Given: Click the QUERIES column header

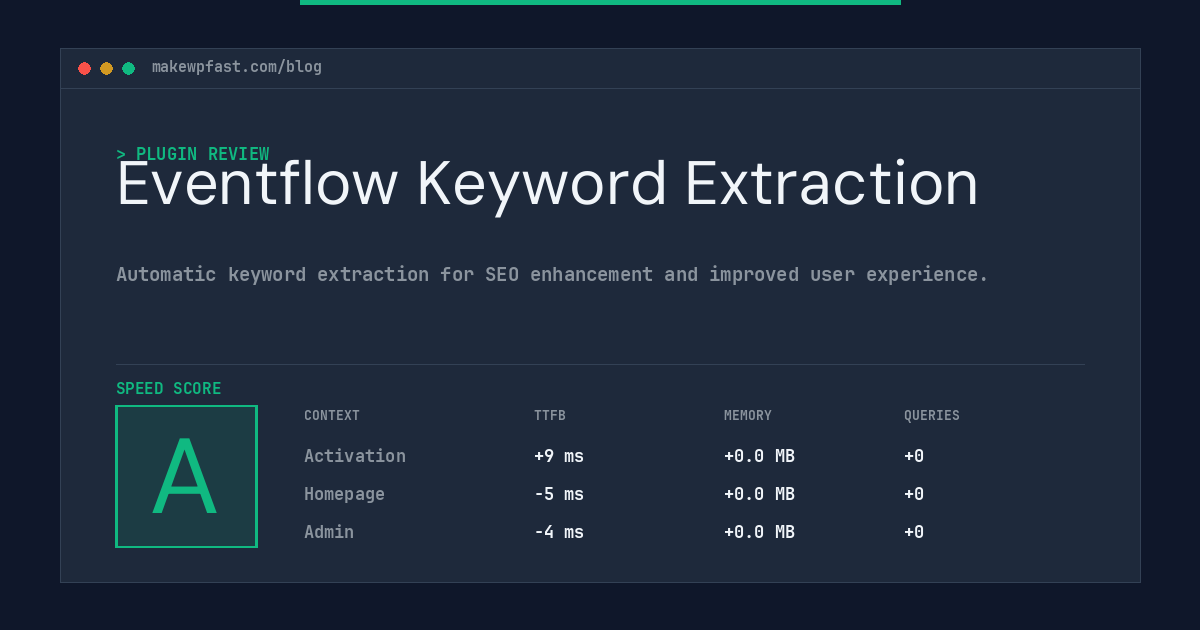Looking at the screenshot, I should click(x=932, y=416).
